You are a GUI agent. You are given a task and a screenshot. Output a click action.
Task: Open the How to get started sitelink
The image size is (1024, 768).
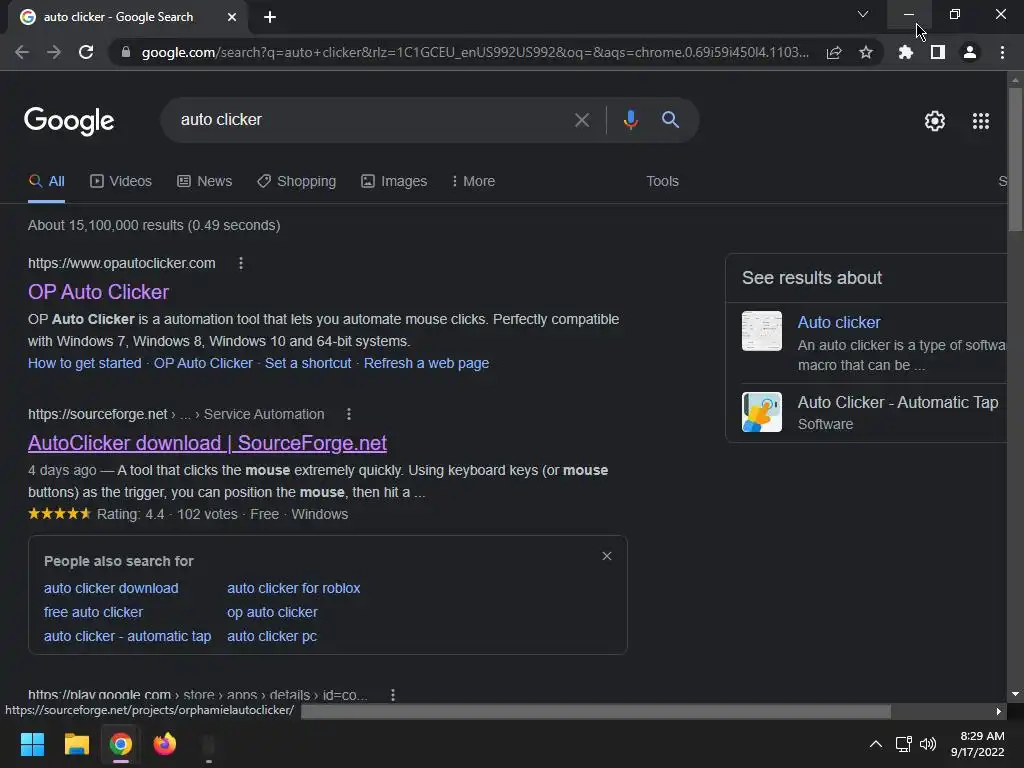(x=85, y=363)
